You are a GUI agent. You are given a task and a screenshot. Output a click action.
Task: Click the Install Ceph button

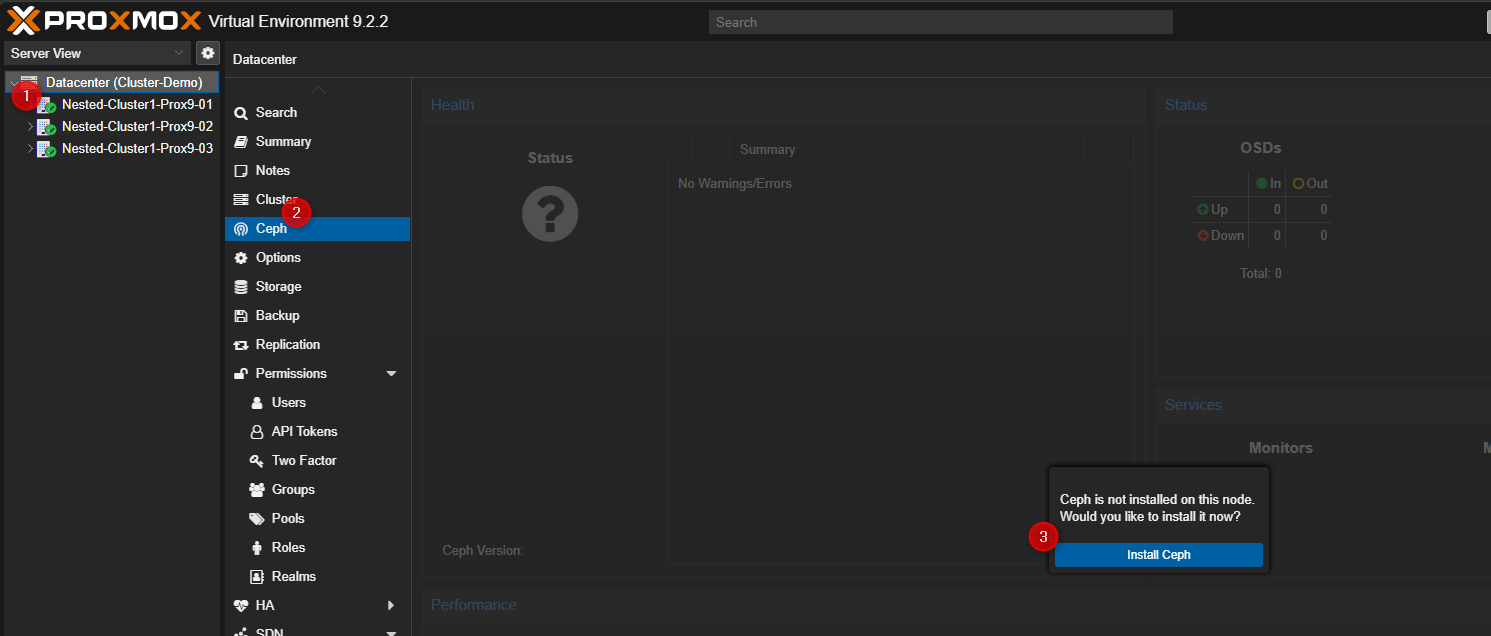pyautogui.click(x=1159, y=555)
